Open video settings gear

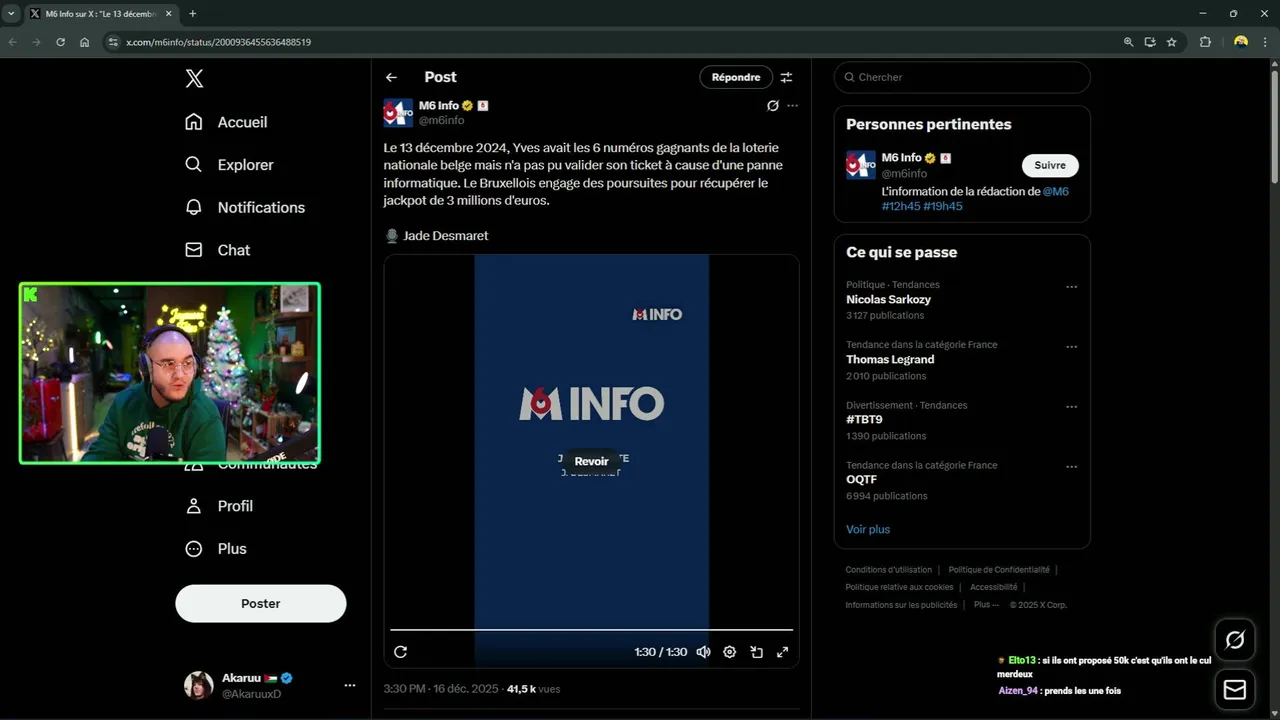click(730, 652)
